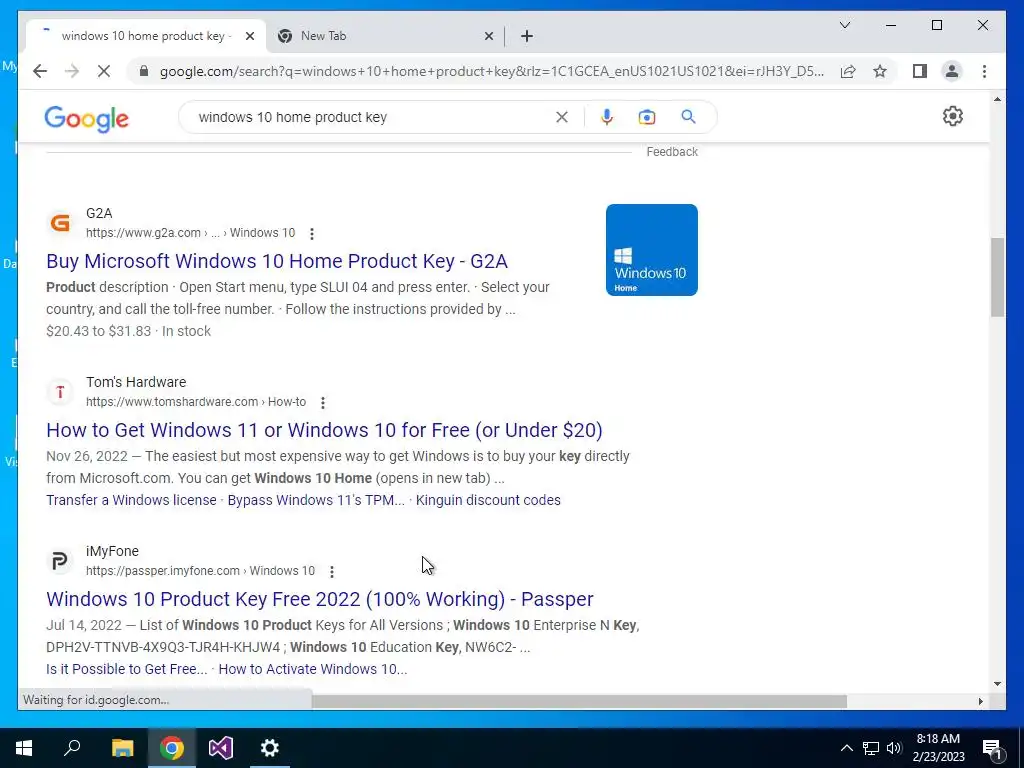The width and height of the screenshot is (1024, 768).
Task: Share this page icon in address bar
Action: (848, 71)
